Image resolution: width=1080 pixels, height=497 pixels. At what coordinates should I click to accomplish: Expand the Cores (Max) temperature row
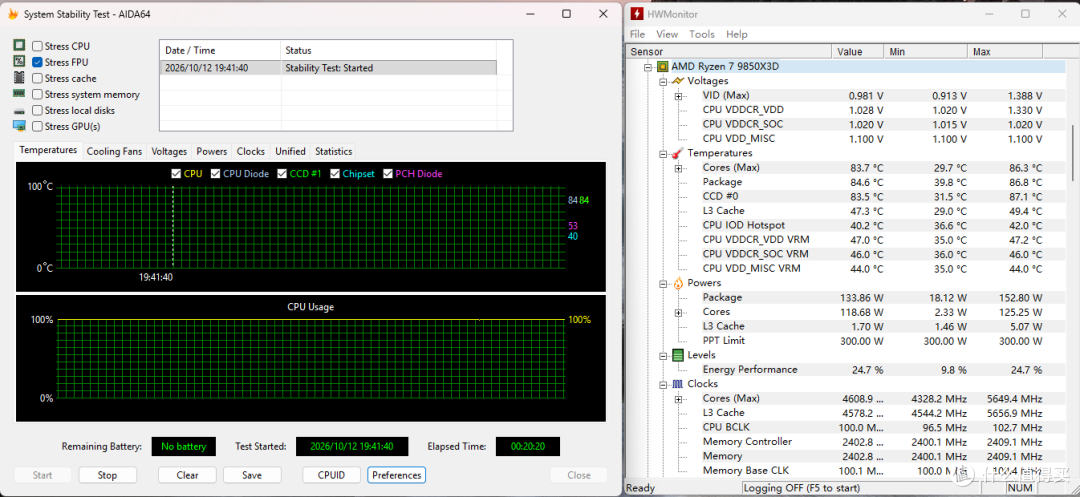pyautogui.click(x=678, y=168)
